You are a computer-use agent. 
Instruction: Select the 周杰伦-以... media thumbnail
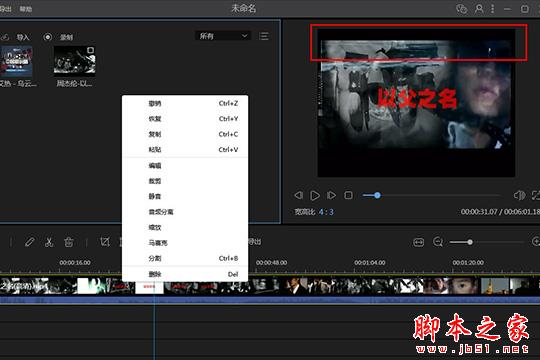[x=75, y=61]
